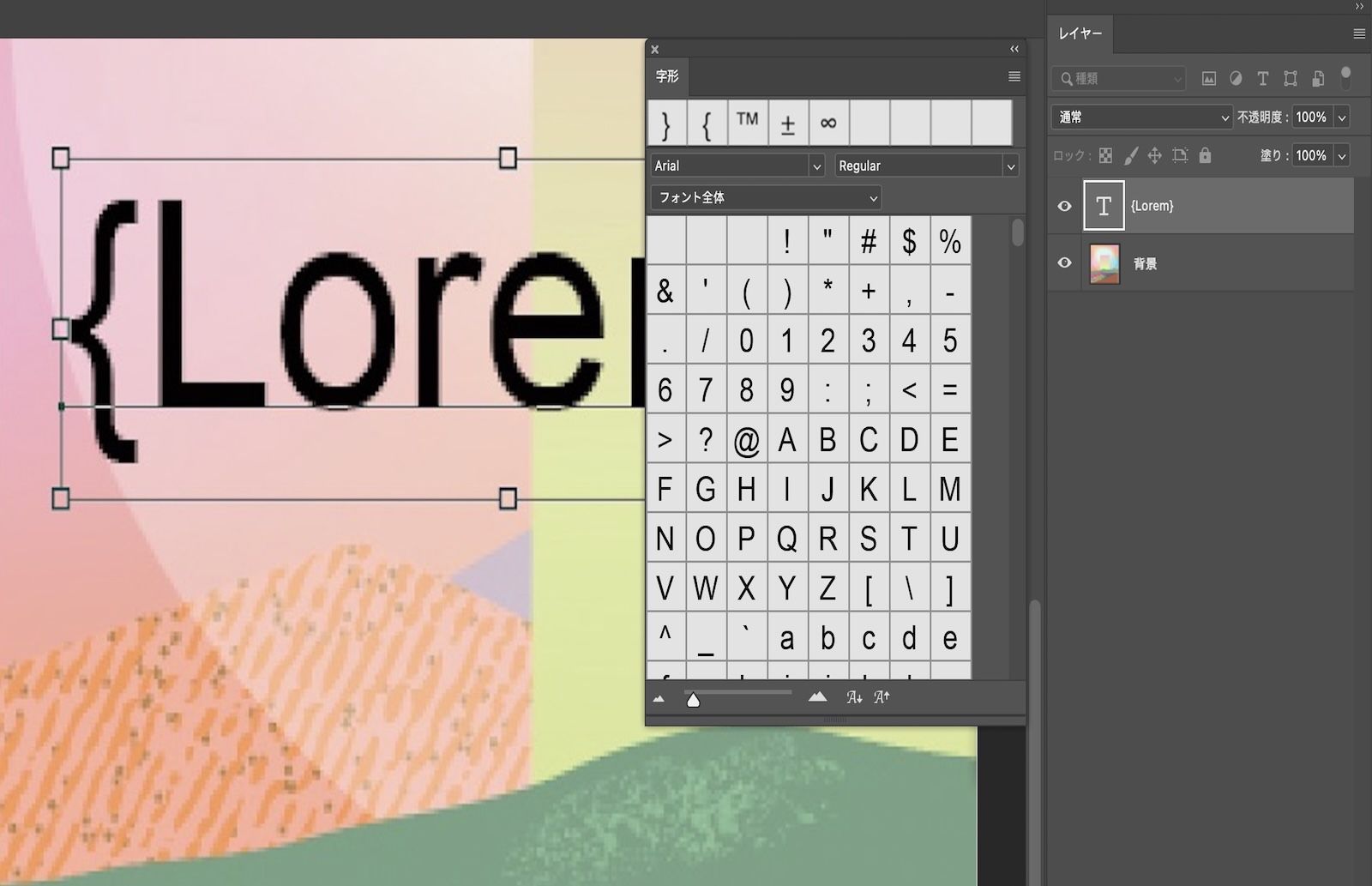Open the blend mode dropdown showing 通常
This screenshot has width=1372, height=886.
[1140, 118]
